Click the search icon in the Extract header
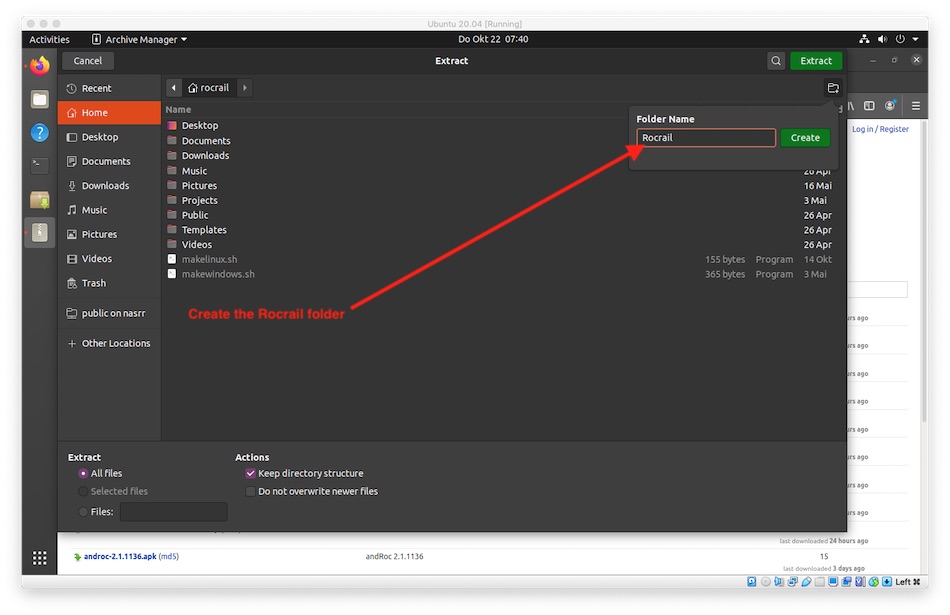This screenshot has height=615, width=950. pos(776,61)
